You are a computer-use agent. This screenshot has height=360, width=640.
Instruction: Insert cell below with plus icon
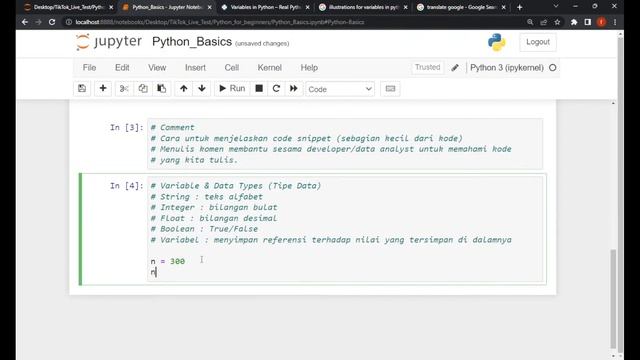click(103, 89)
